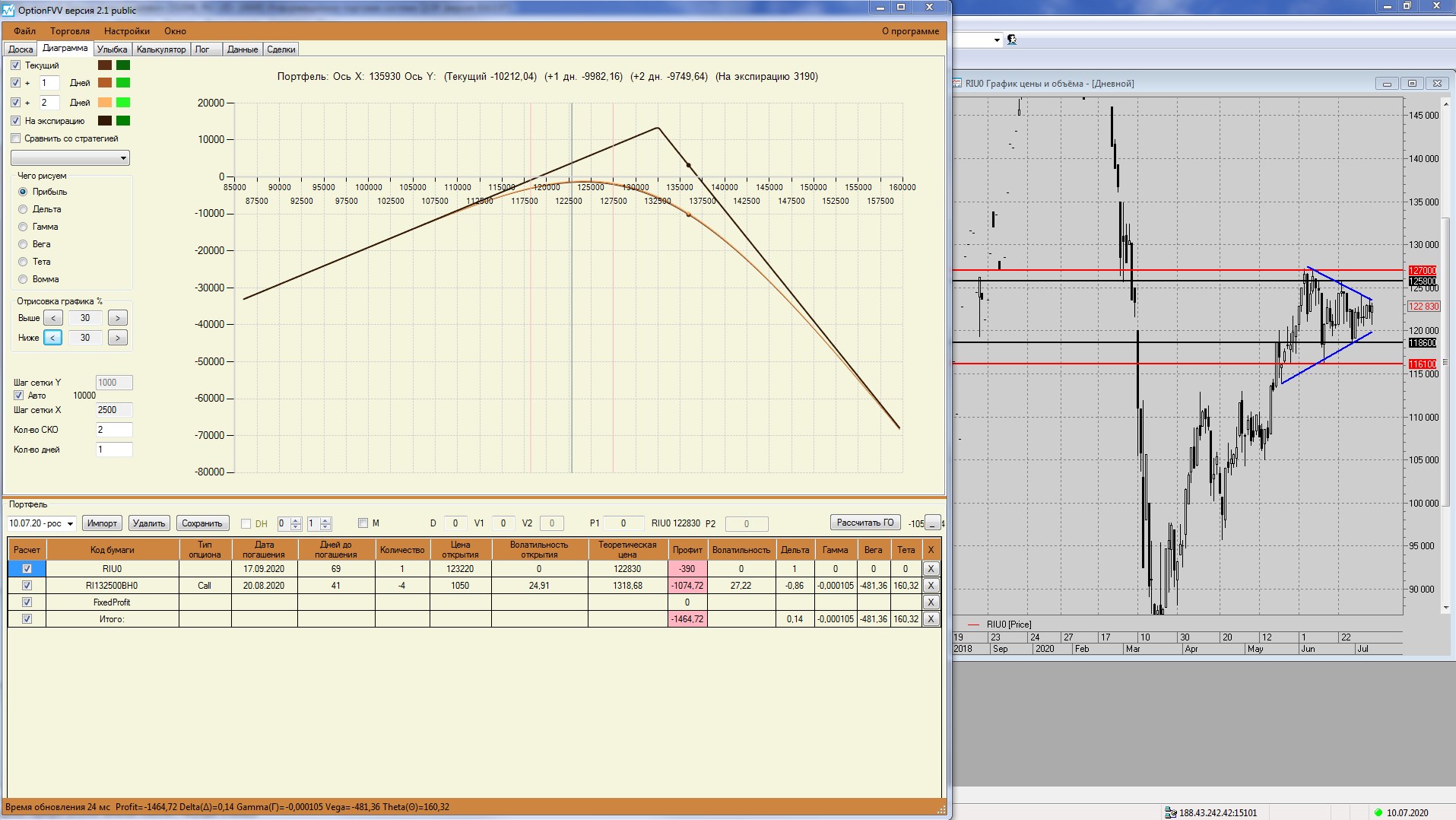Click the 'Рассчитать ГО' button

(x=864, y=523)
